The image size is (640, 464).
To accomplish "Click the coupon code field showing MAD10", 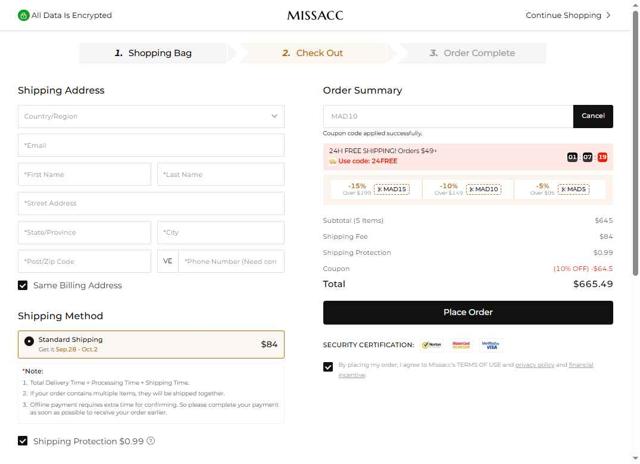I will click(x=448, y=116).
